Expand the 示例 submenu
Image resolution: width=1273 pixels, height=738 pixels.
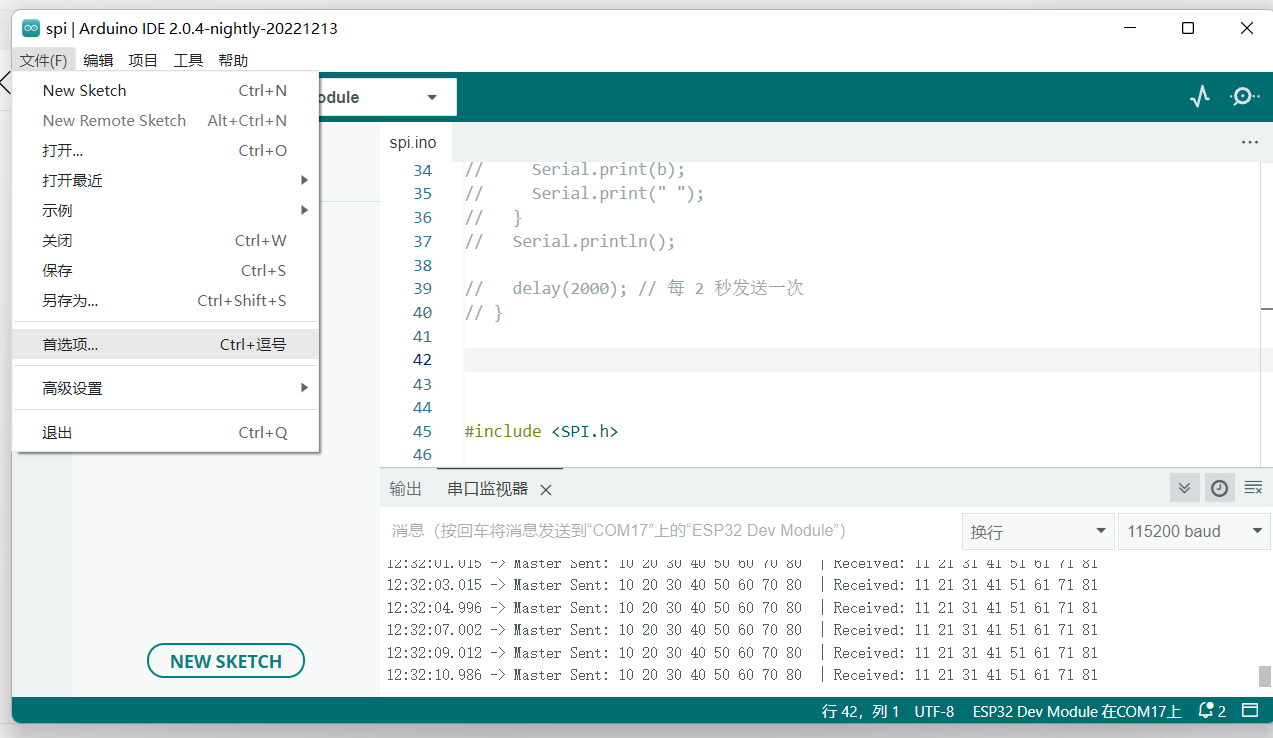pos(165,210)
